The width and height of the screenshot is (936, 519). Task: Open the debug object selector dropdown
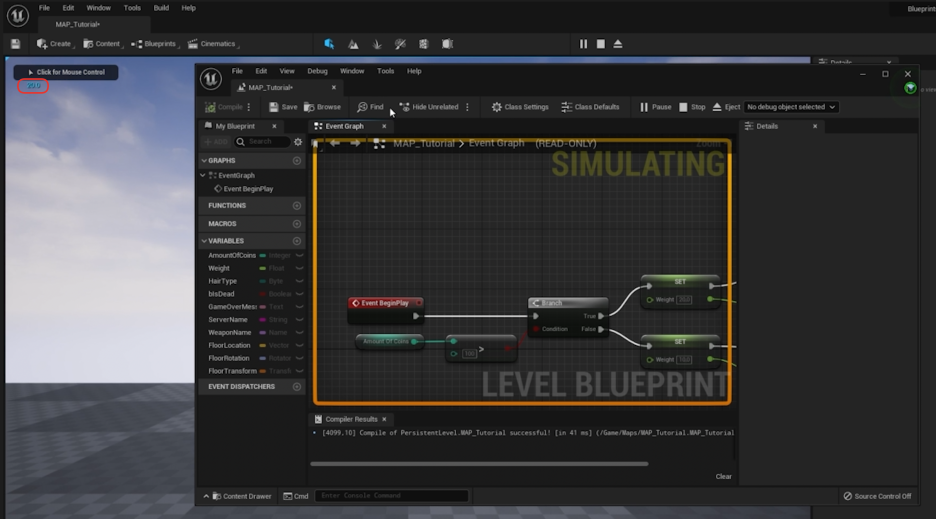tap(791, 107)
